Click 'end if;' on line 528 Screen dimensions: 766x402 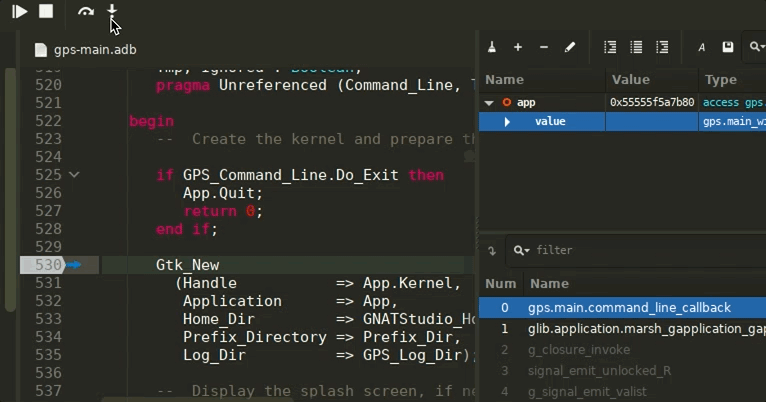click(187, 229)
